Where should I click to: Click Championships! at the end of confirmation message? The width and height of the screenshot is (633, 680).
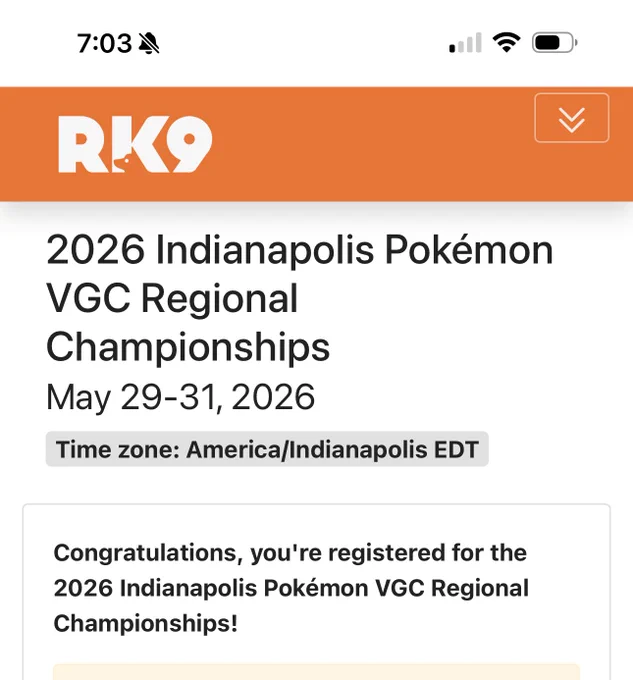tap(146, 624)
